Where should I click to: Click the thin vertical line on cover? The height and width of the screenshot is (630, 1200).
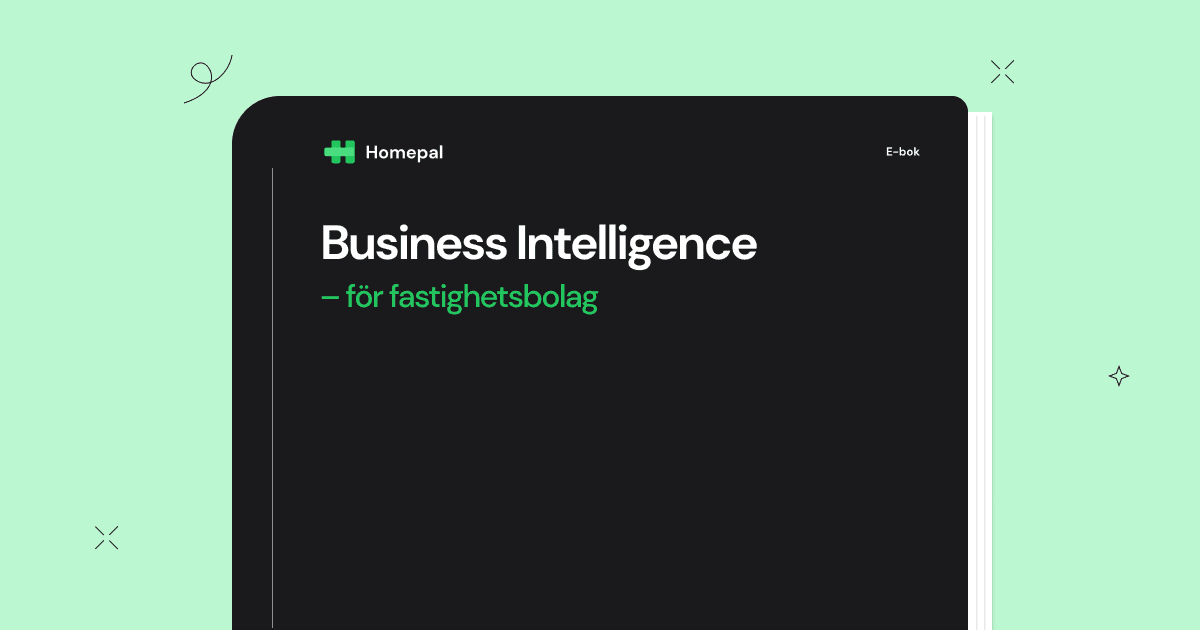(273, 398)
